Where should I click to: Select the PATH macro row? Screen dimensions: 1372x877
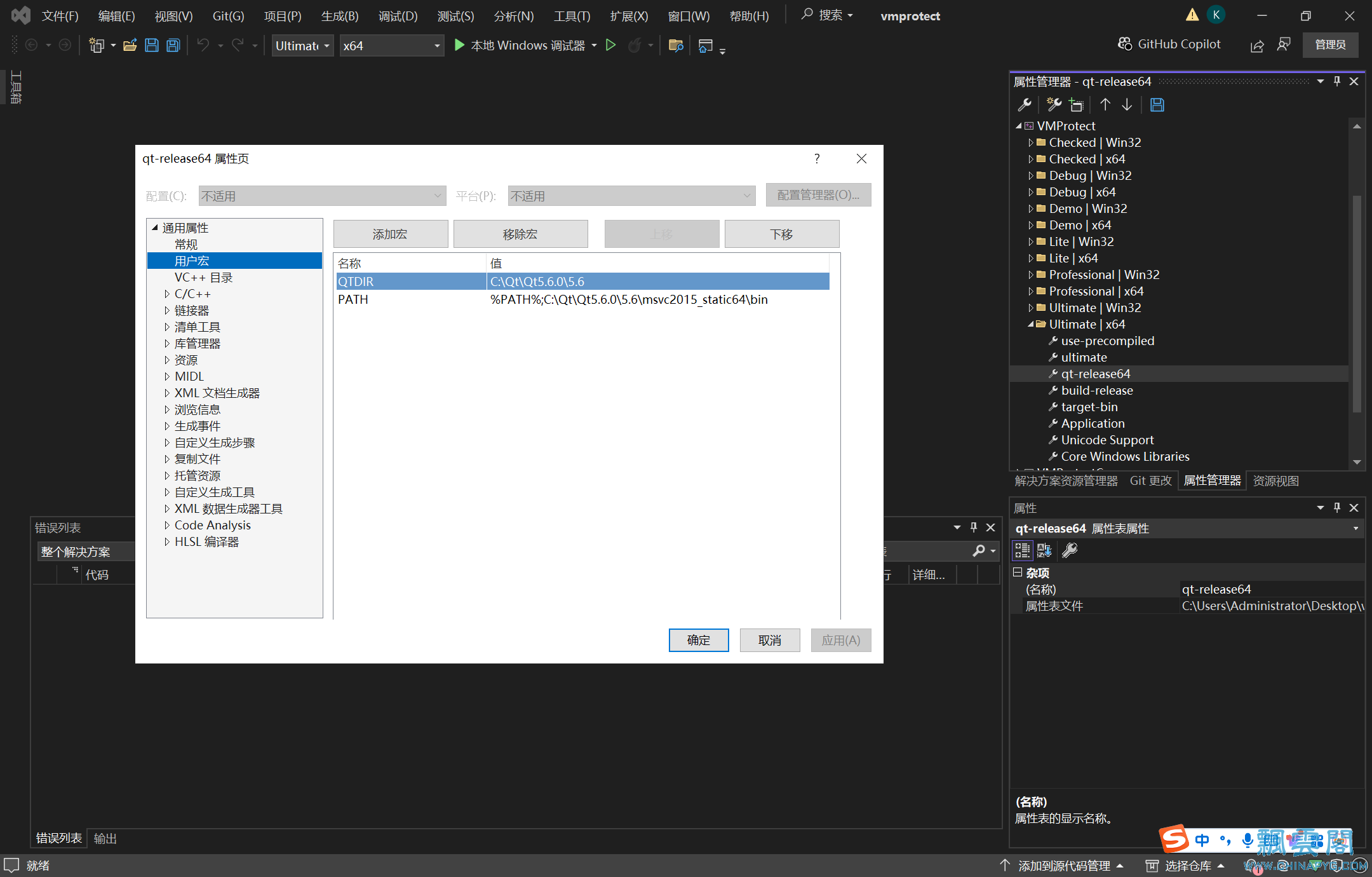[582, 299]
